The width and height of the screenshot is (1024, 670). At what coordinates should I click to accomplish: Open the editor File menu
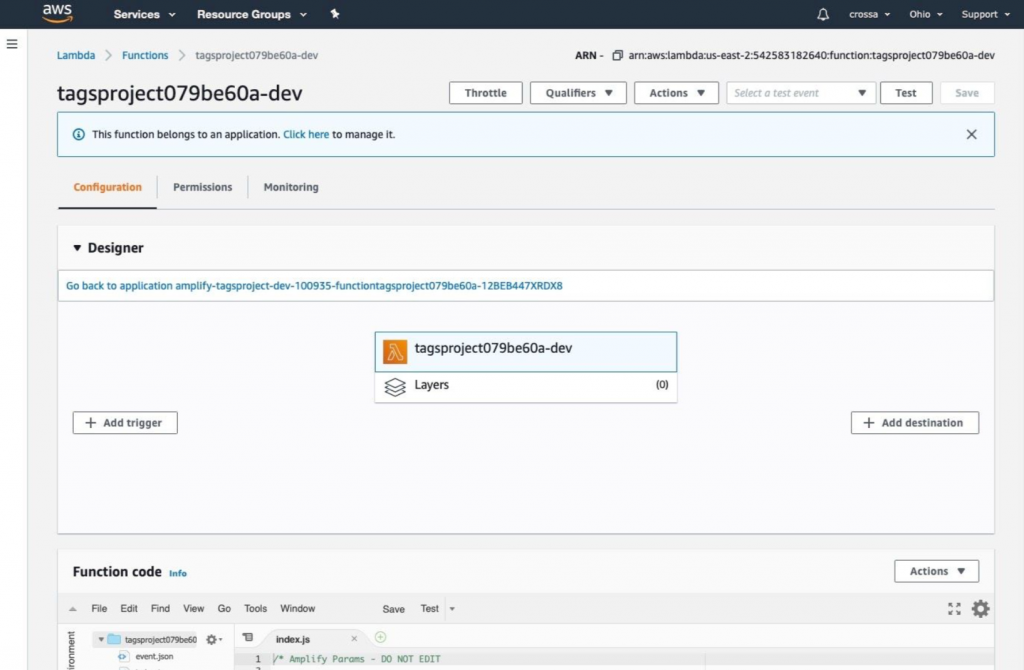point(99,609)
